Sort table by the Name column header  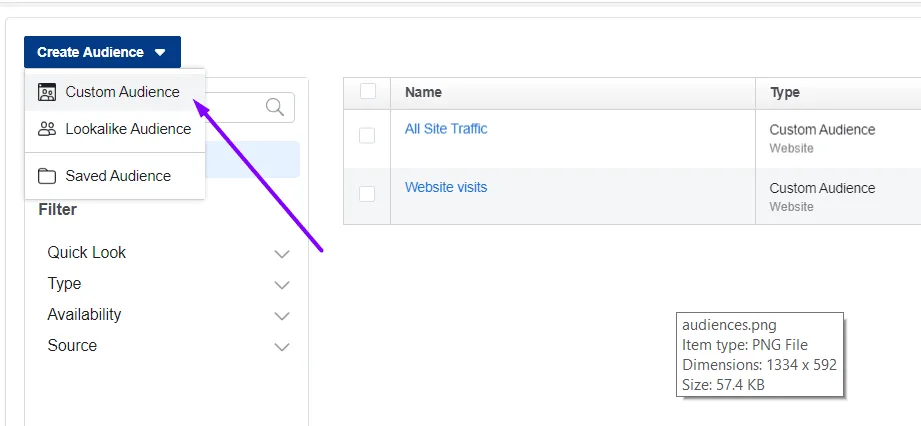[x=423, y=92]
